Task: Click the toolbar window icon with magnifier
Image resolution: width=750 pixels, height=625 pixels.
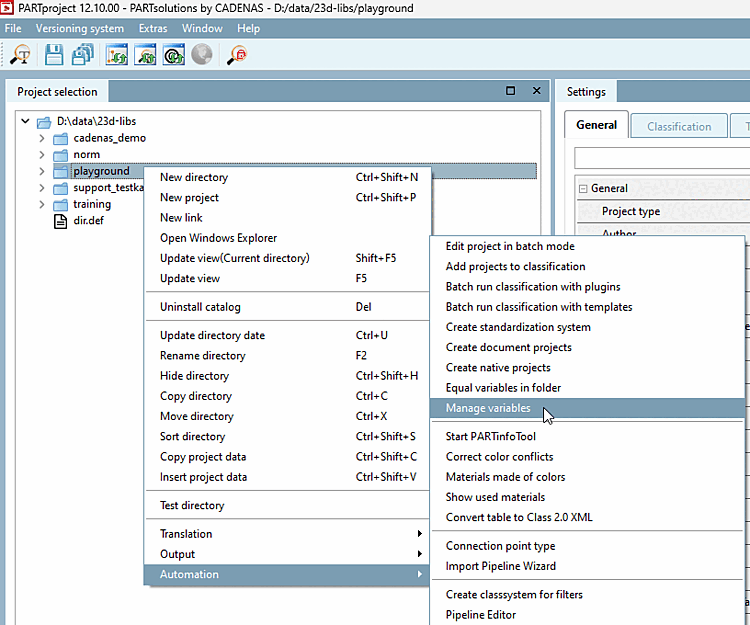Action: (146, 56)
